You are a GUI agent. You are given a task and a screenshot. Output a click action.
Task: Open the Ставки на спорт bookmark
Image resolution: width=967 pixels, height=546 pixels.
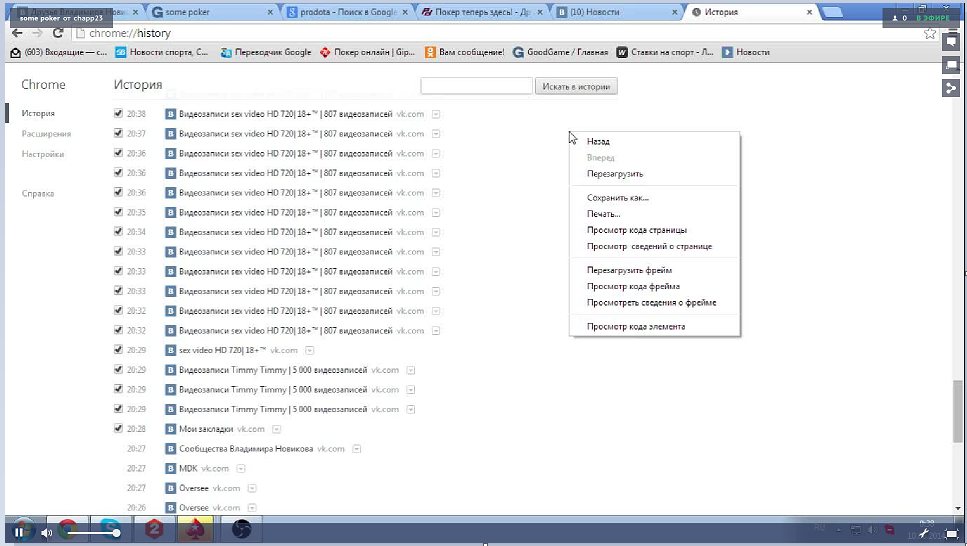tap(665, 52)
